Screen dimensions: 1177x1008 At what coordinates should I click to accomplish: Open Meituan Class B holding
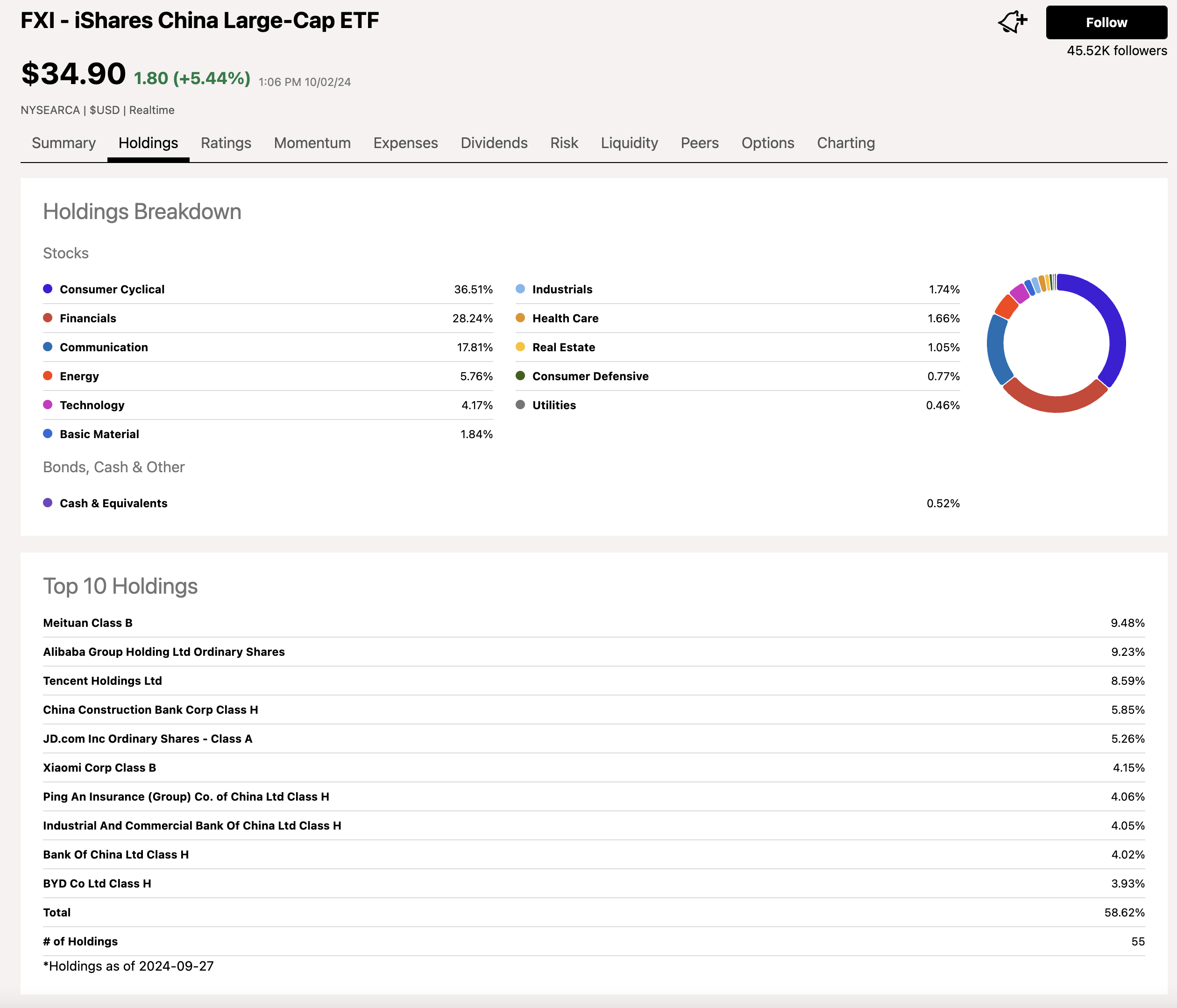pyautogui.click(x=87, y=623)
